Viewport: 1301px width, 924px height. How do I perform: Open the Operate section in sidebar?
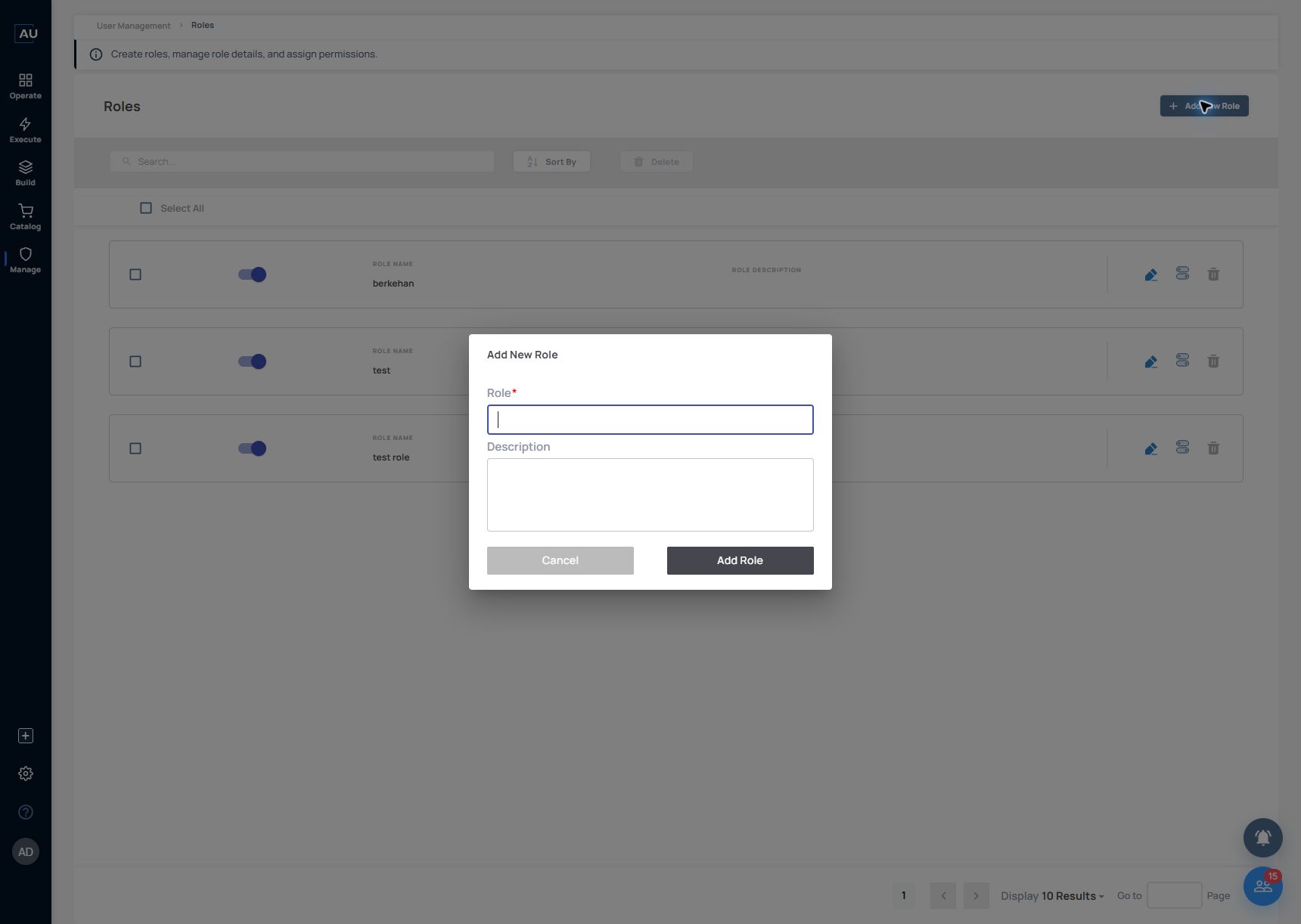click(x=25, y=86)
